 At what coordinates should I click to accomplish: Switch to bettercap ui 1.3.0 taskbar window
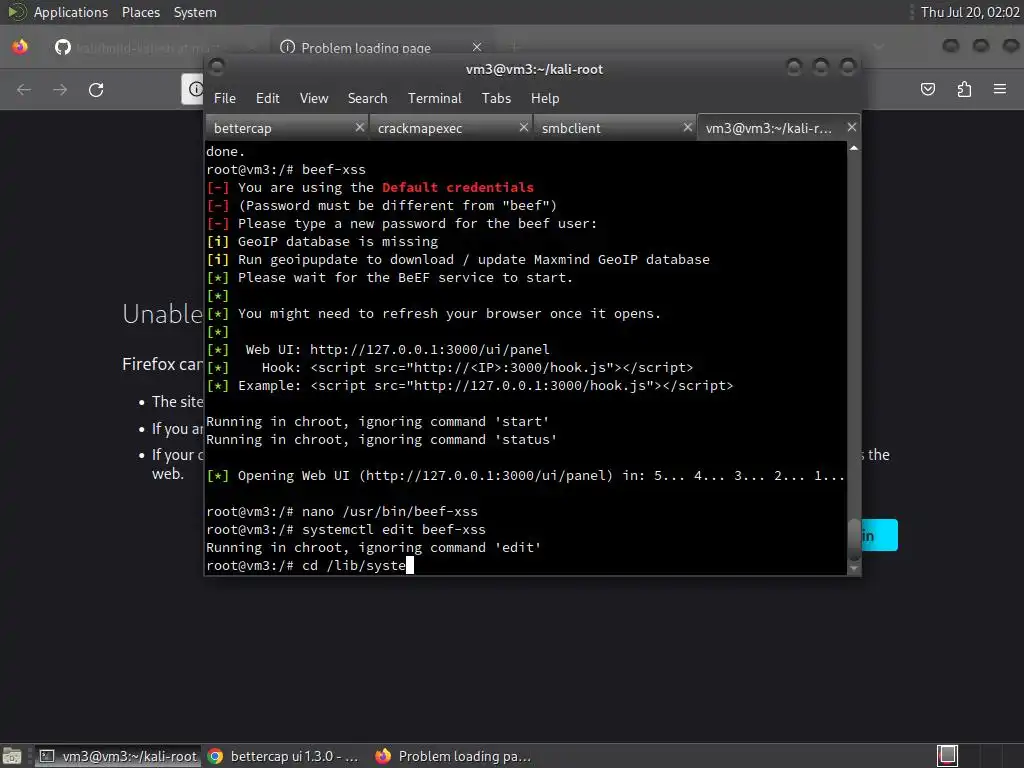pyautogui.click(x=284, y=756)
